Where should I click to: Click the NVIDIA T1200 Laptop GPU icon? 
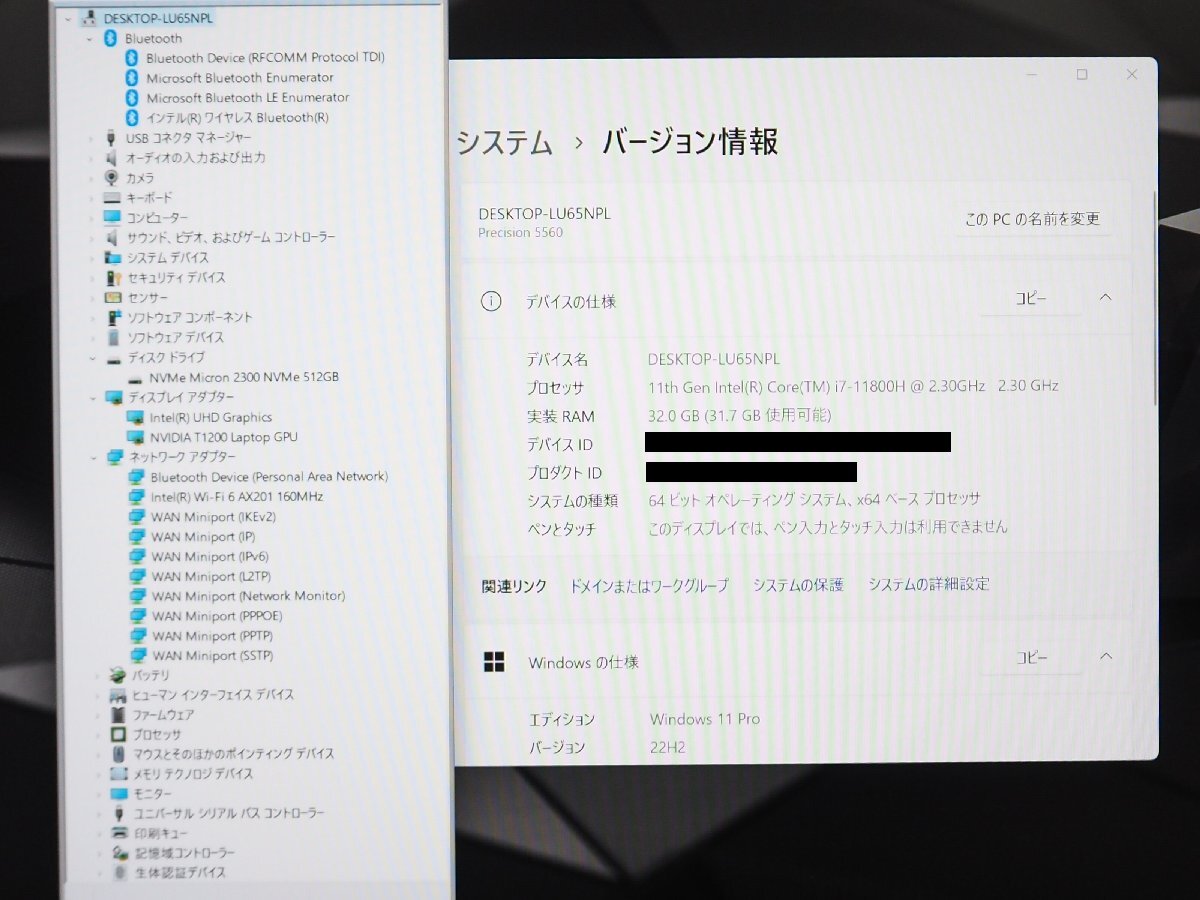tap(135, 438)
